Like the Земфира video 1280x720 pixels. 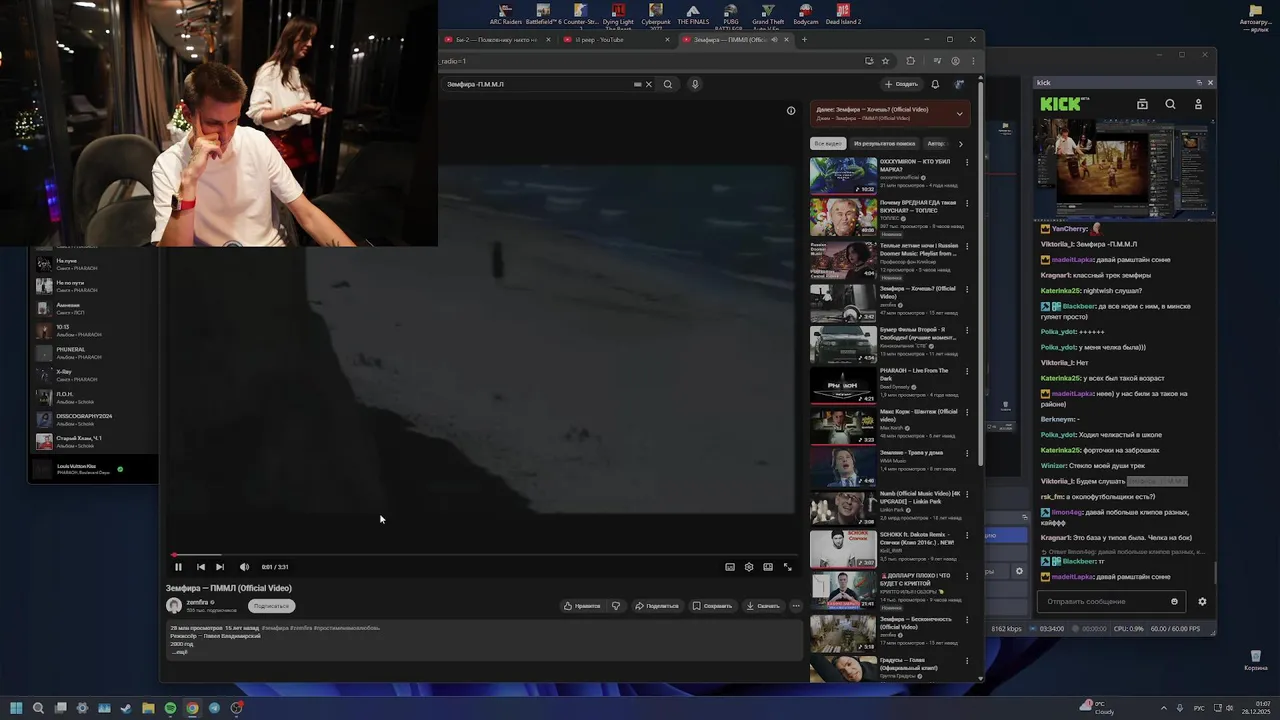pyautogui.click(x=582, y=606)
